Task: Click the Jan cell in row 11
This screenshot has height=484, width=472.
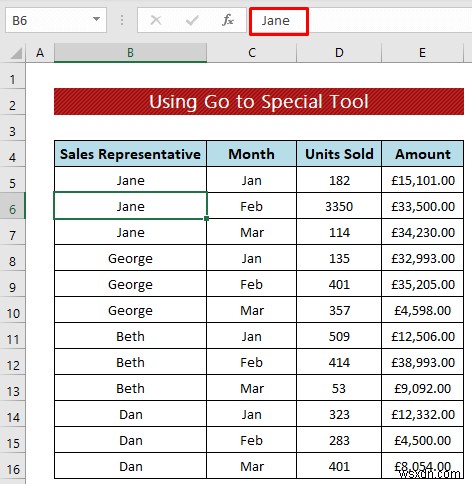Action: [252, 336]
